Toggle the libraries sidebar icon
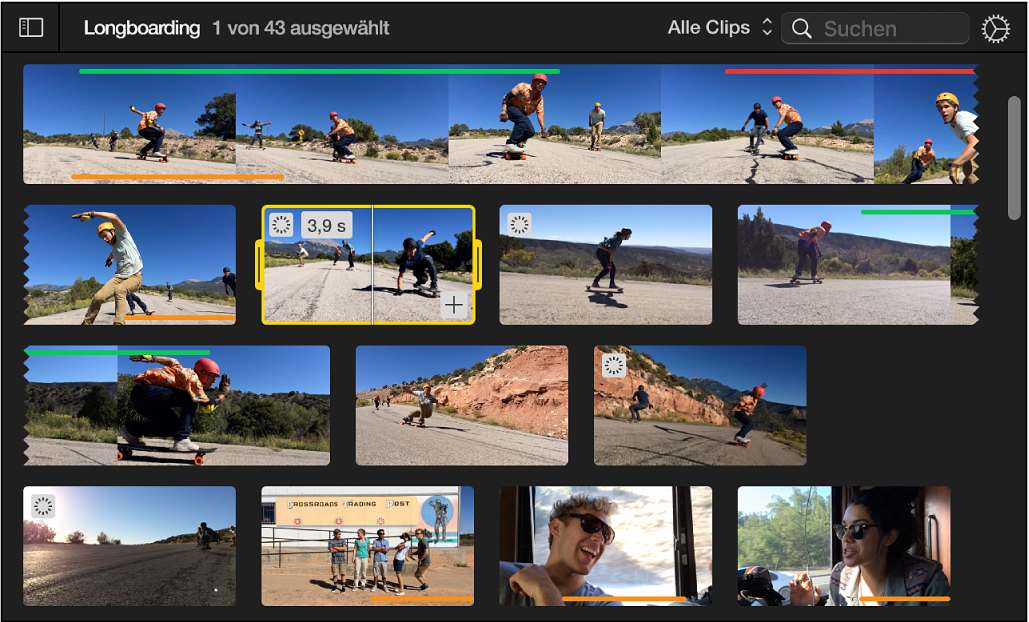 (31, 28)
